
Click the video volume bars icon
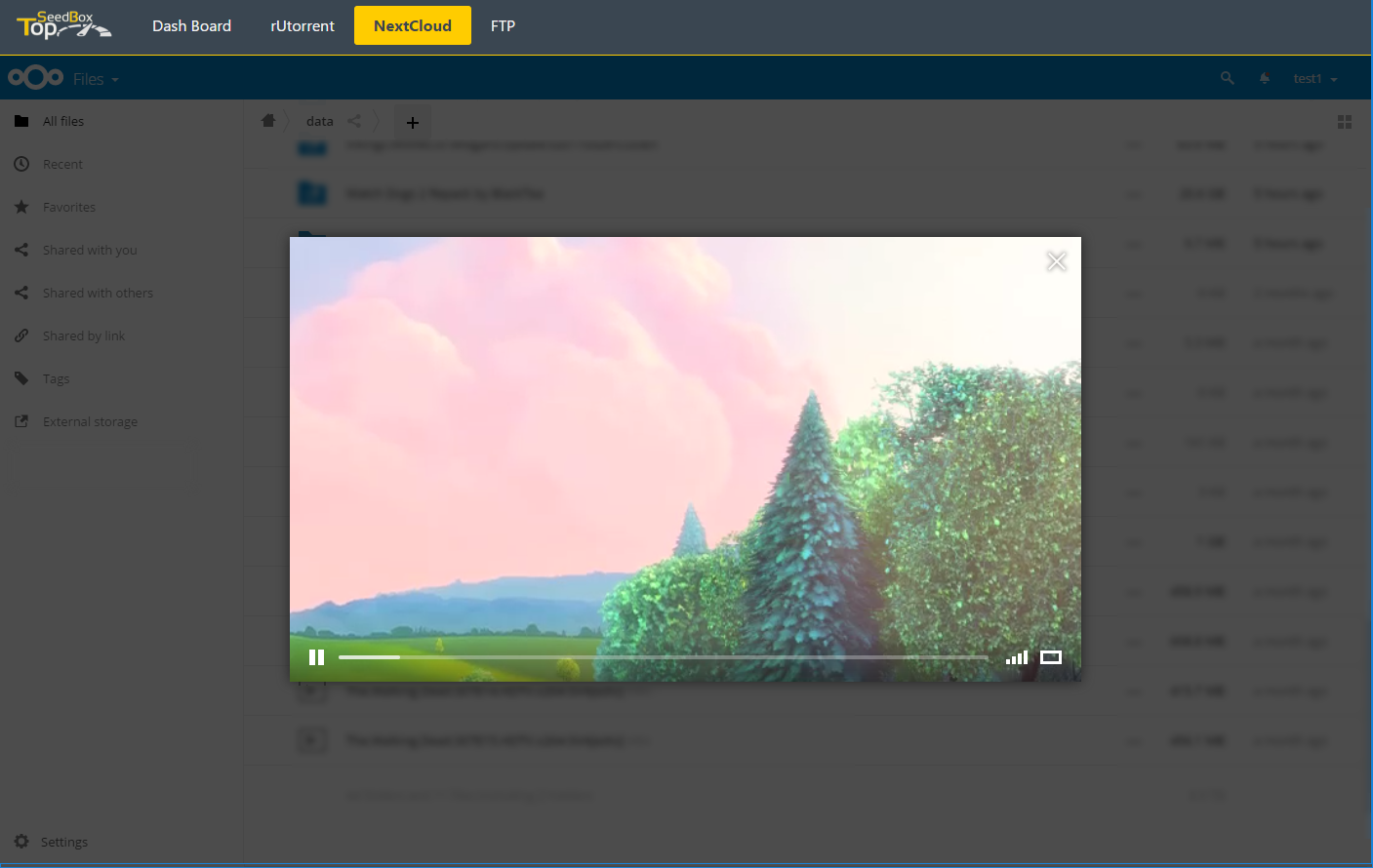(1017, 657)
